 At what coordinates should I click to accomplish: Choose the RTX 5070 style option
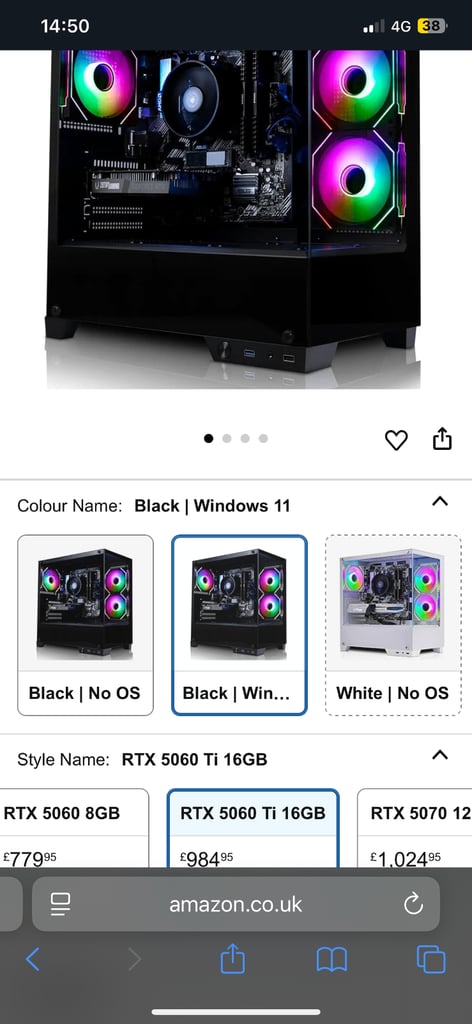point(415,827)
